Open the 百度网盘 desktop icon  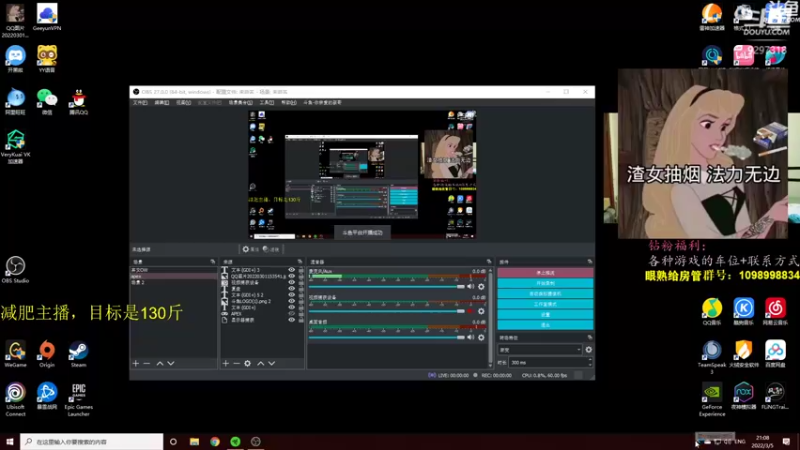point(775,354)
